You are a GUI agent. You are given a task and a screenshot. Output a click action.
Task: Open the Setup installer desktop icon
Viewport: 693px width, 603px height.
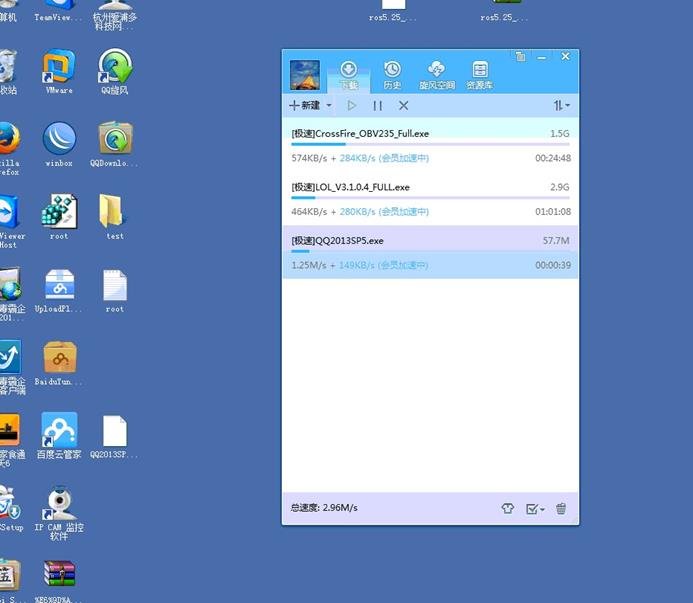[11, 508]
